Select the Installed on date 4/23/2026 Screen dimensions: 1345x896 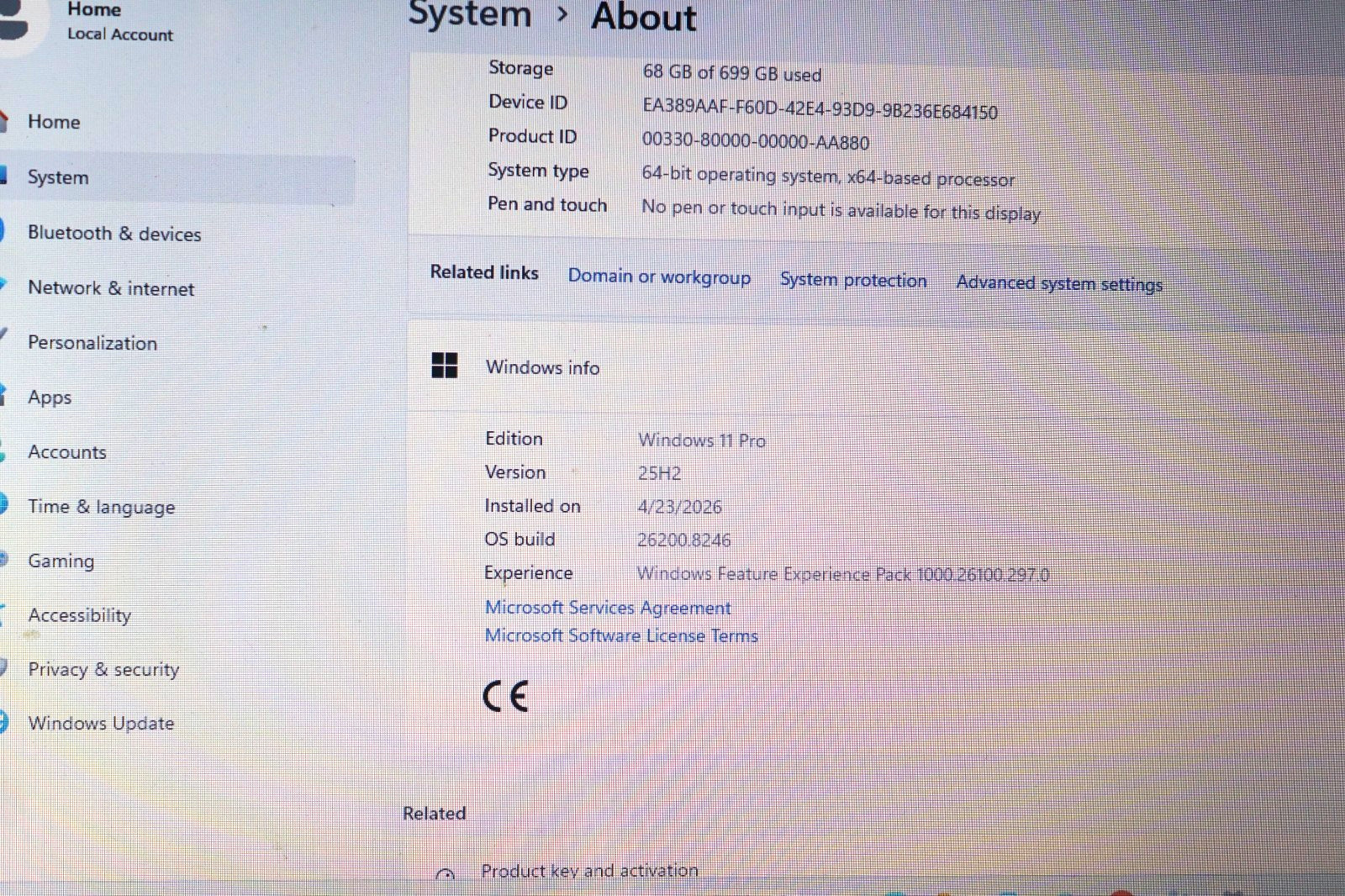pyautogui.click(x=679, y=507)
